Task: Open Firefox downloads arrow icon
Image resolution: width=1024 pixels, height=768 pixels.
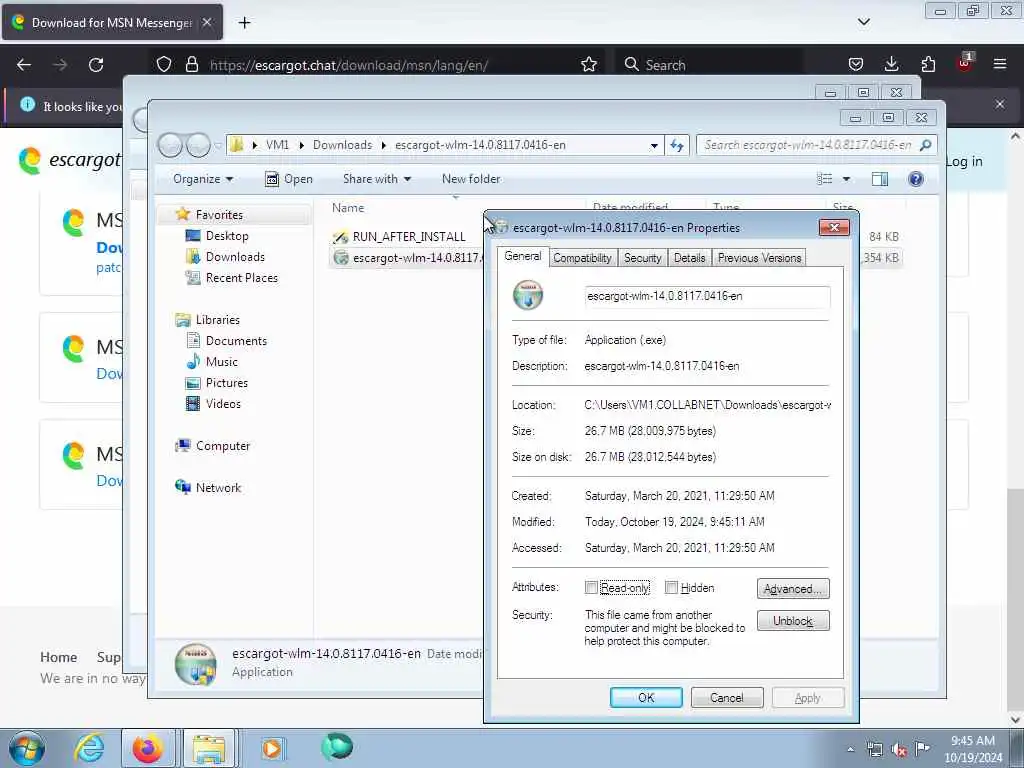Action: coord(891,64)
